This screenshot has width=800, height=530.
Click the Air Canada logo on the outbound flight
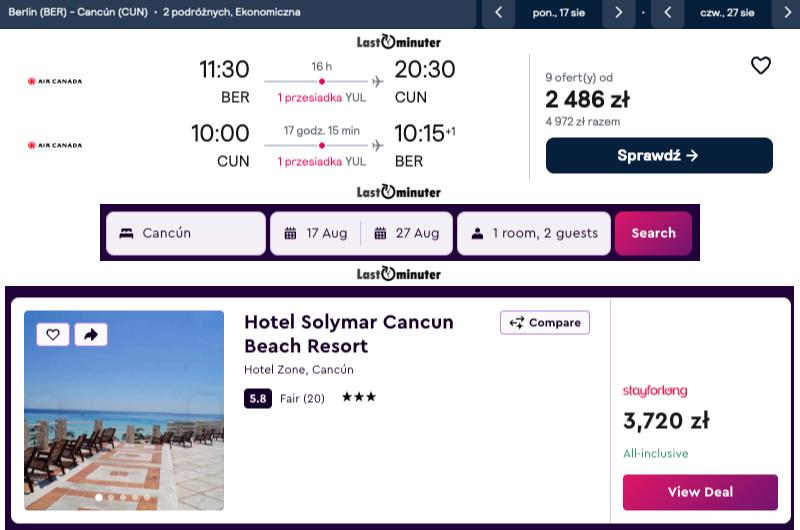click(x=54, y=81)
